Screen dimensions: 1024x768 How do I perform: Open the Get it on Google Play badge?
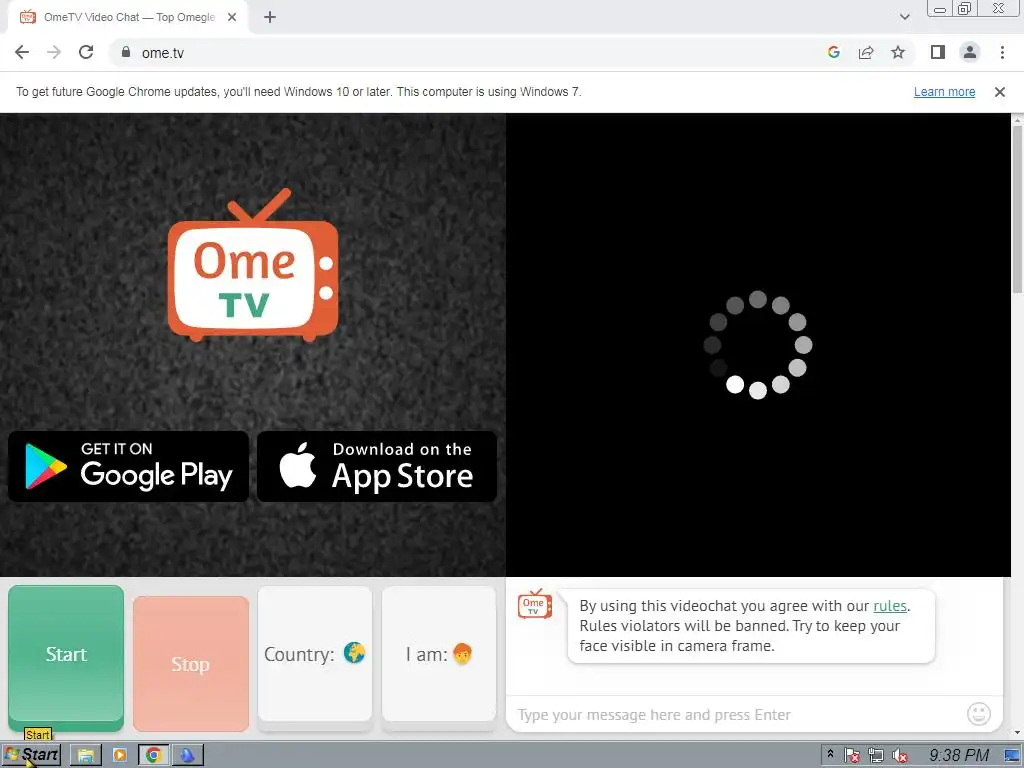coord(129,466)
